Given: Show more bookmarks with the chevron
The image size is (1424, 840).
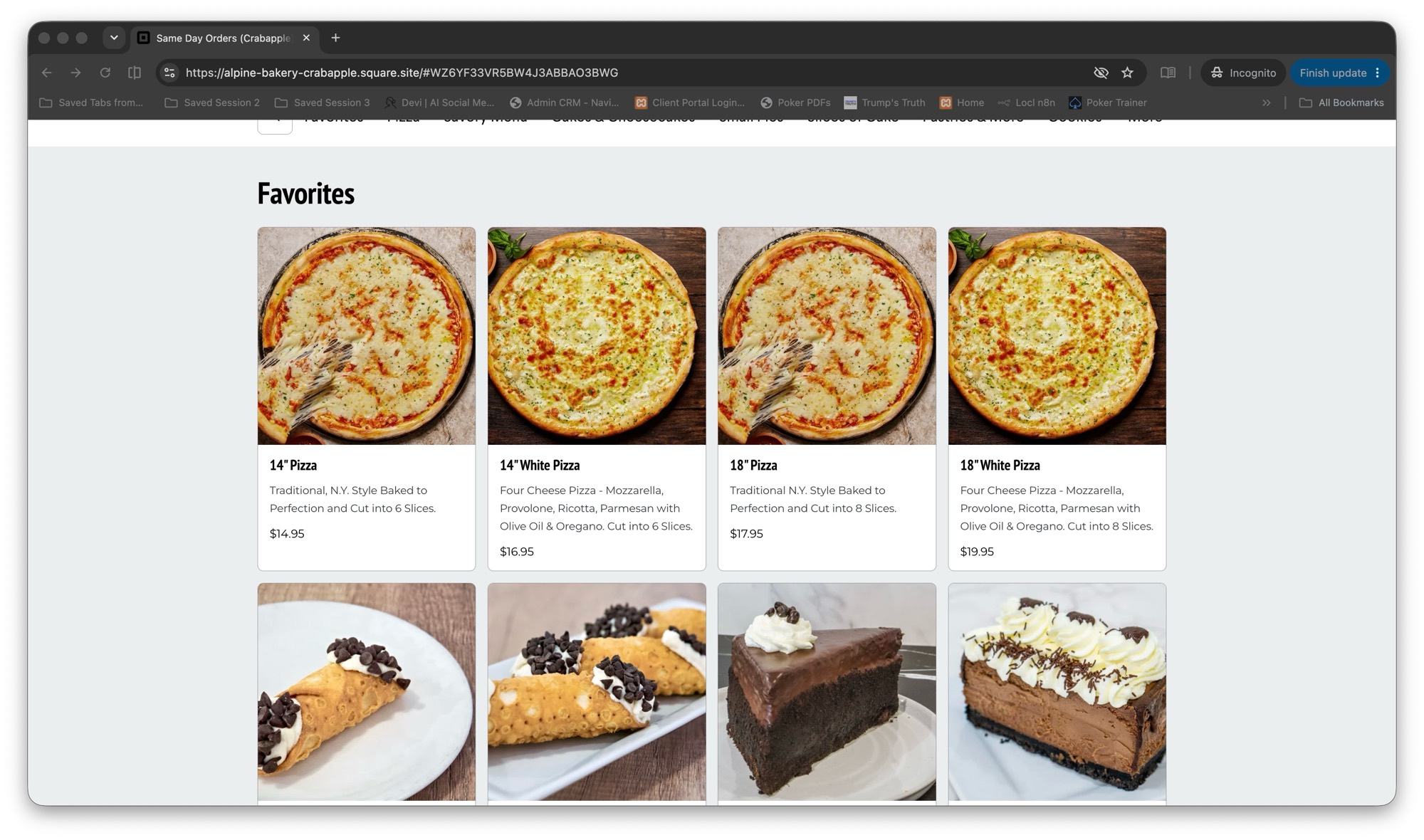Looking at the screenshot, I should [x=1266, y=103].
